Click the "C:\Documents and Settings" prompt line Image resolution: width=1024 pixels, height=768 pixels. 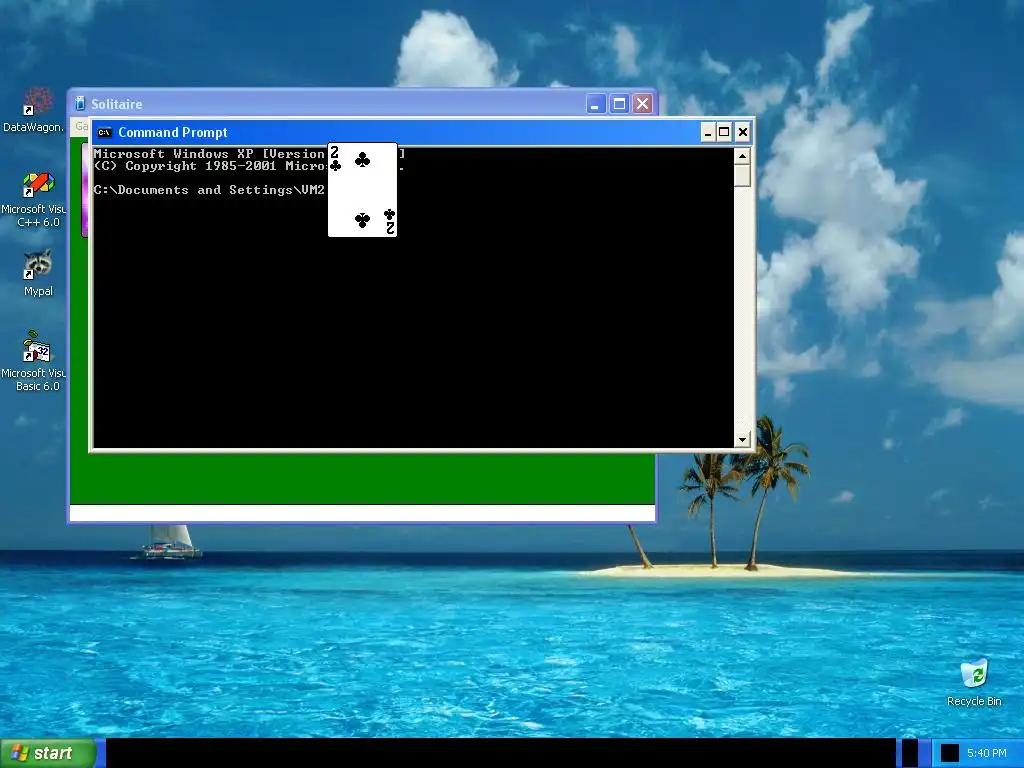[209, 190]
